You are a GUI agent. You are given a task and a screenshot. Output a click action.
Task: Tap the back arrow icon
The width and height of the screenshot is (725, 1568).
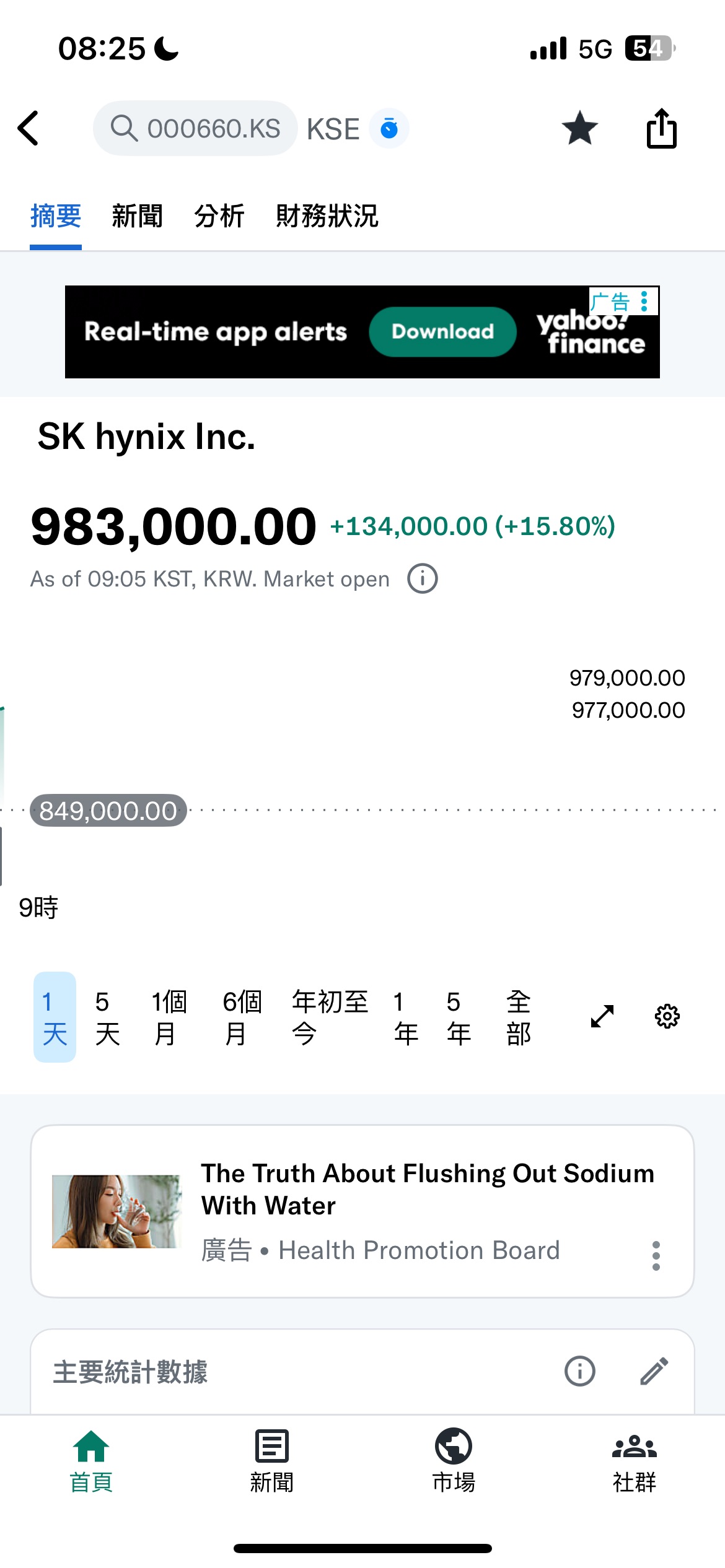29,128
